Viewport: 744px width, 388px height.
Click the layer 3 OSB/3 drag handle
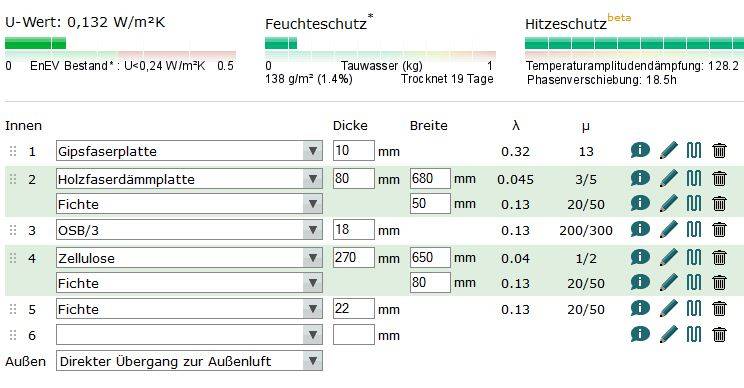click(x=13, y=230)
